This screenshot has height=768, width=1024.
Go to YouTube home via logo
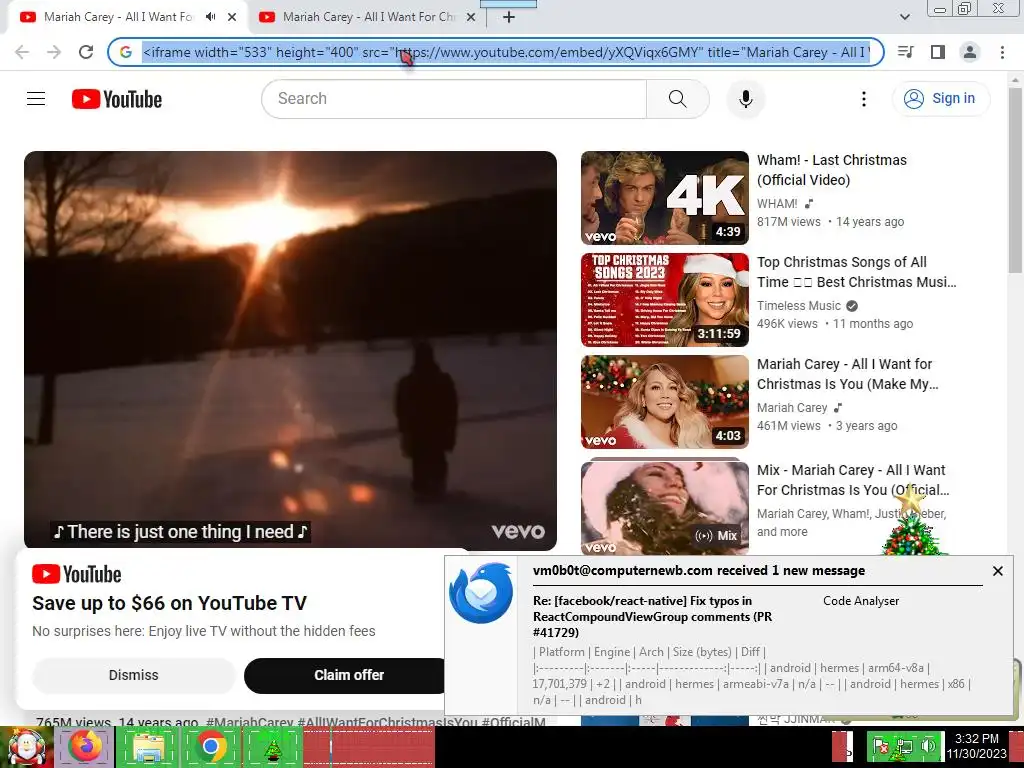pyautogui.click(x=117, y=99)
